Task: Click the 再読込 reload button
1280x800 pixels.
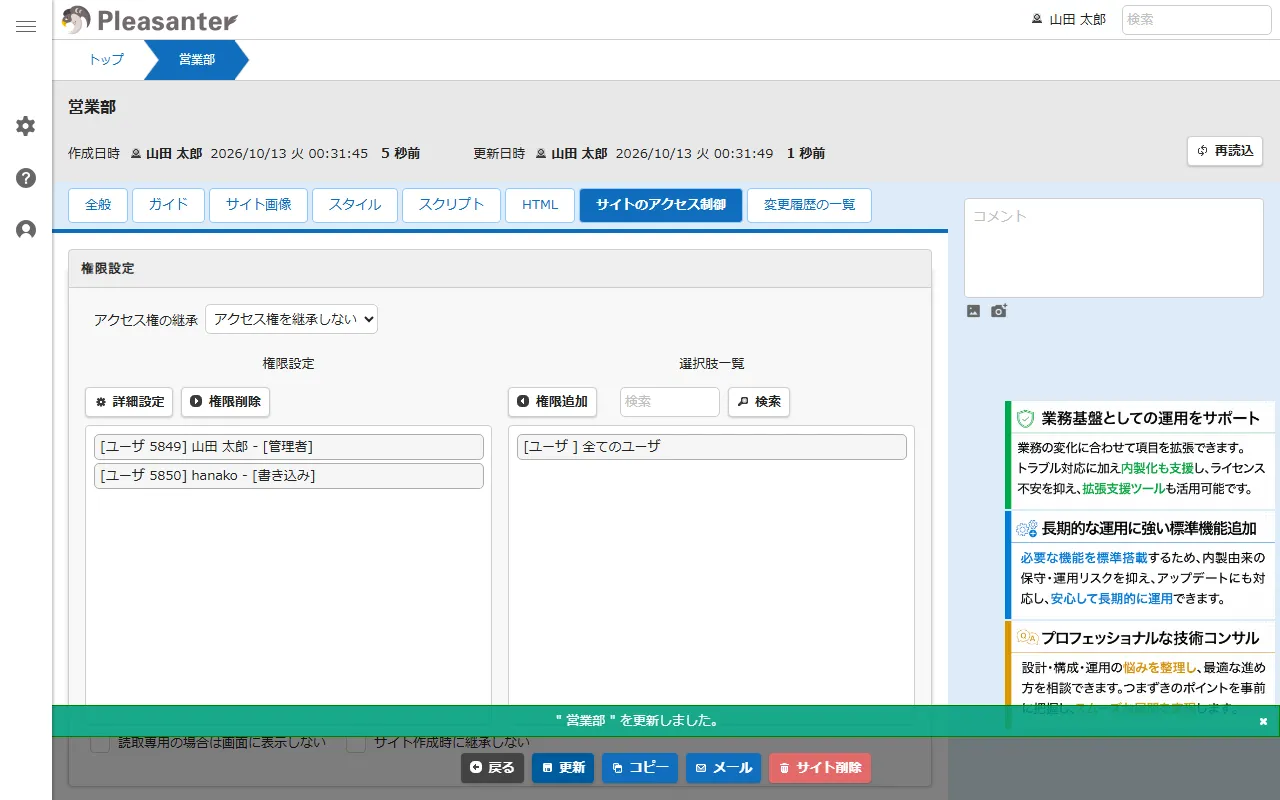Action: [1225, 151]
